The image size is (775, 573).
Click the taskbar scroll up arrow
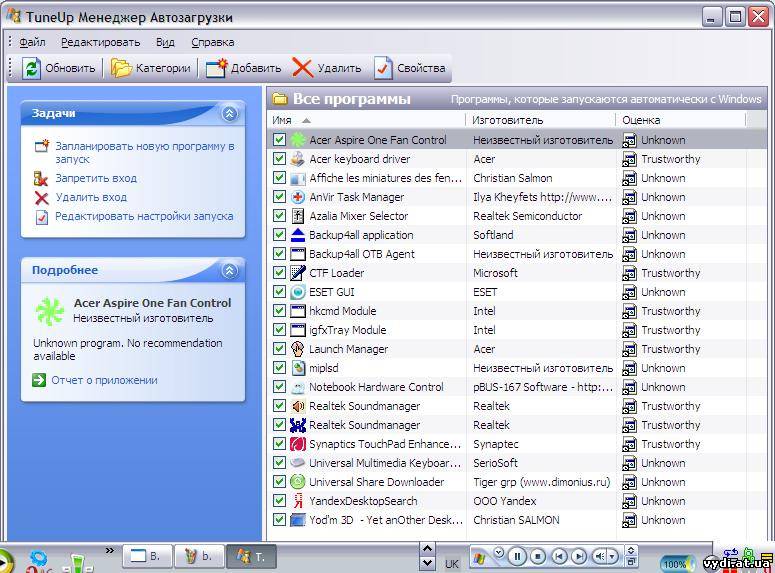tap(427, 548)
